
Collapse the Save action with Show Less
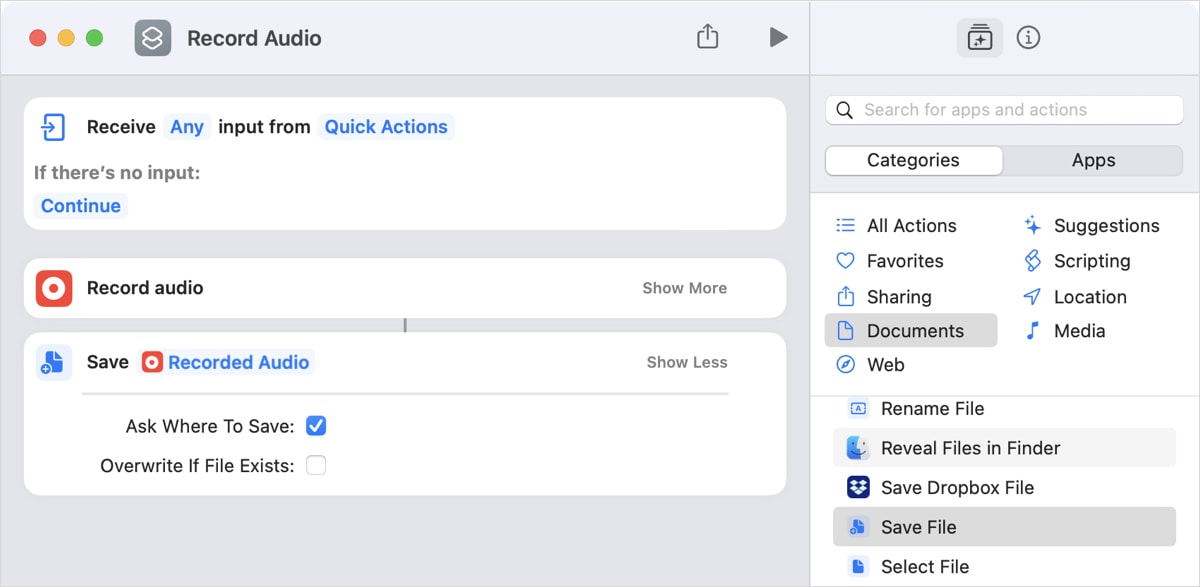687,362
